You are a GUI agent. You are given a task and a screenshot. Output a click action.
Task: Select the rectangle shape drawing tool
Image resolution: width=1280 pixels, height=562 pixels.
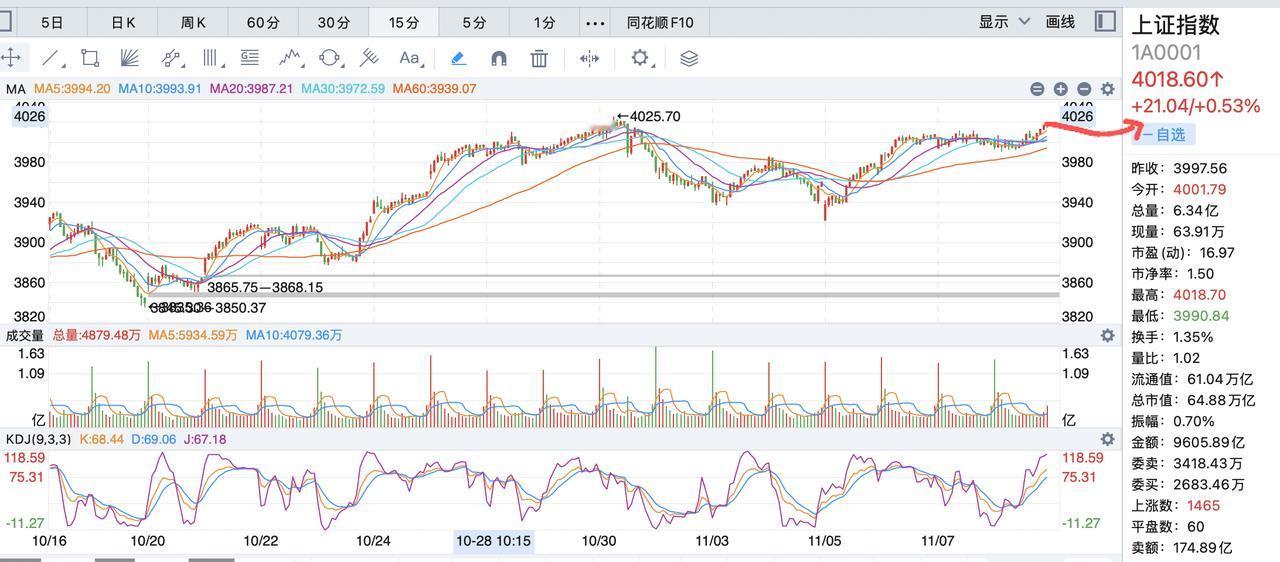[x=90, y=58]
